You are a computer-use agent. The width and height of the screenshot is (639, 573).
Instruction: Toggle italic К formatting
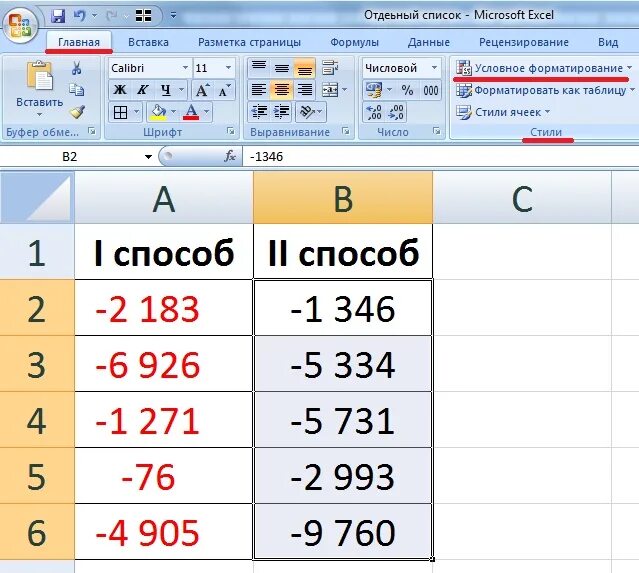coord(142,90)
